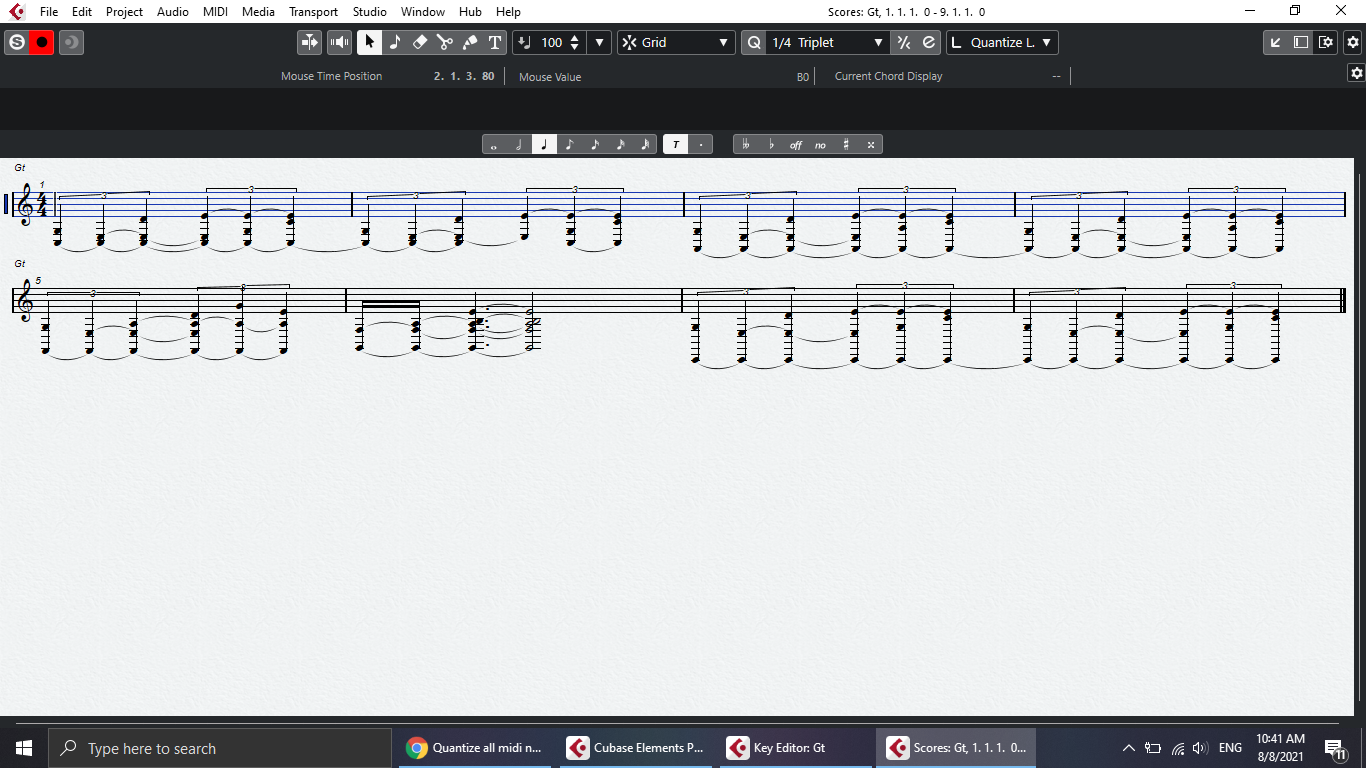This screenshot has height=768, width=1366.
Task: Open the MIDI menu
Action: click(214, 11)
